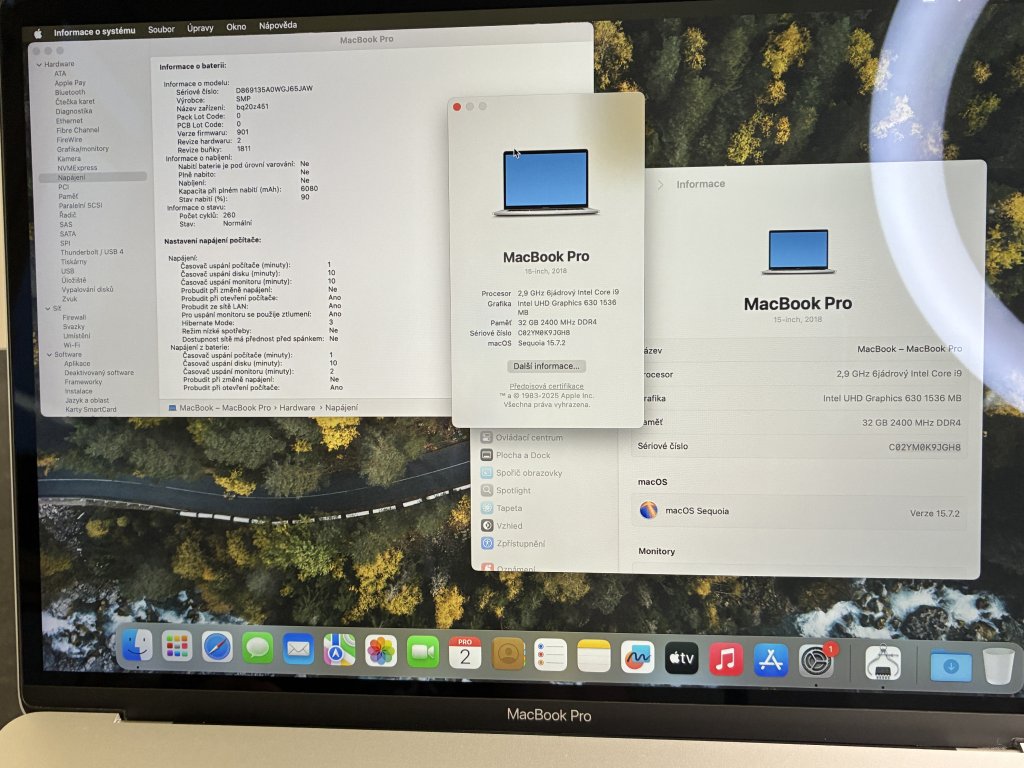Open Contacts app in the Dock

coord(508,654)
